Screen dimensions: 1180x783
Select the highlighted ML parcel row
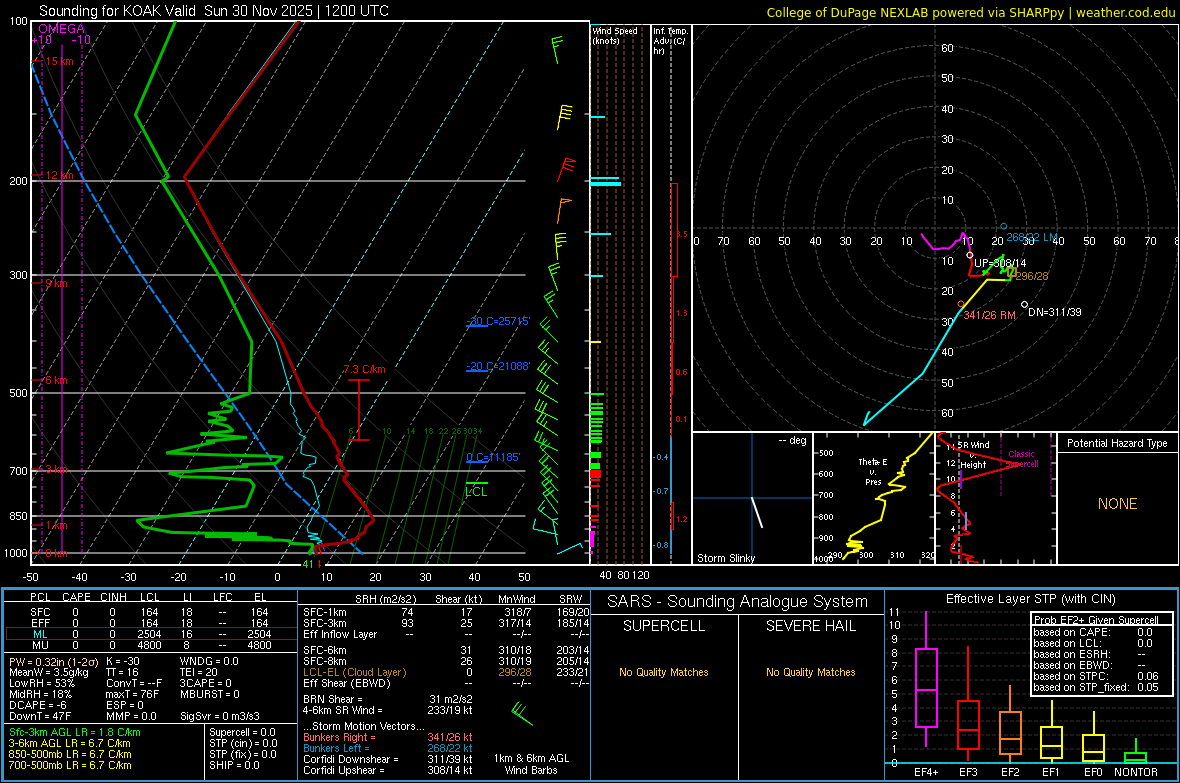pyautogui.click(x=150, y=634)
